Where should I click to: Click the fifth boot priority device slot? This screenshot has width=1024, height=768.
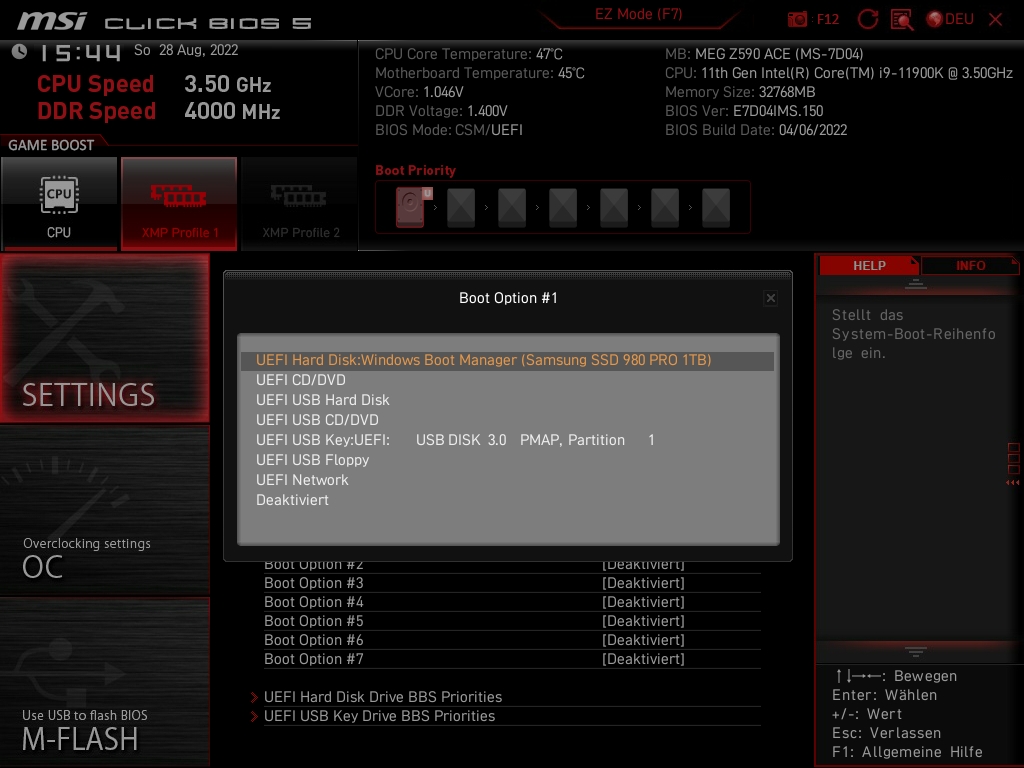point(614,208)
